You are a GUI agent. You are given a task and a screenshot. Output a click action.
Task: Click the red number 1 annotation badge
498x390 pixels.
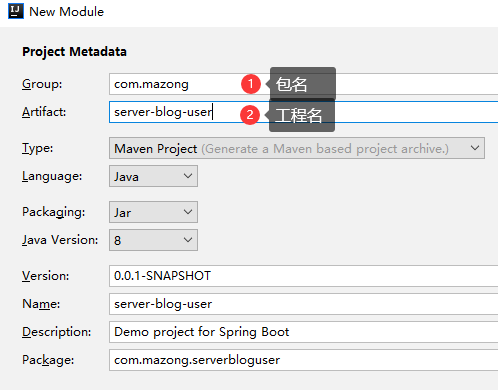click(x=251, y=84)
